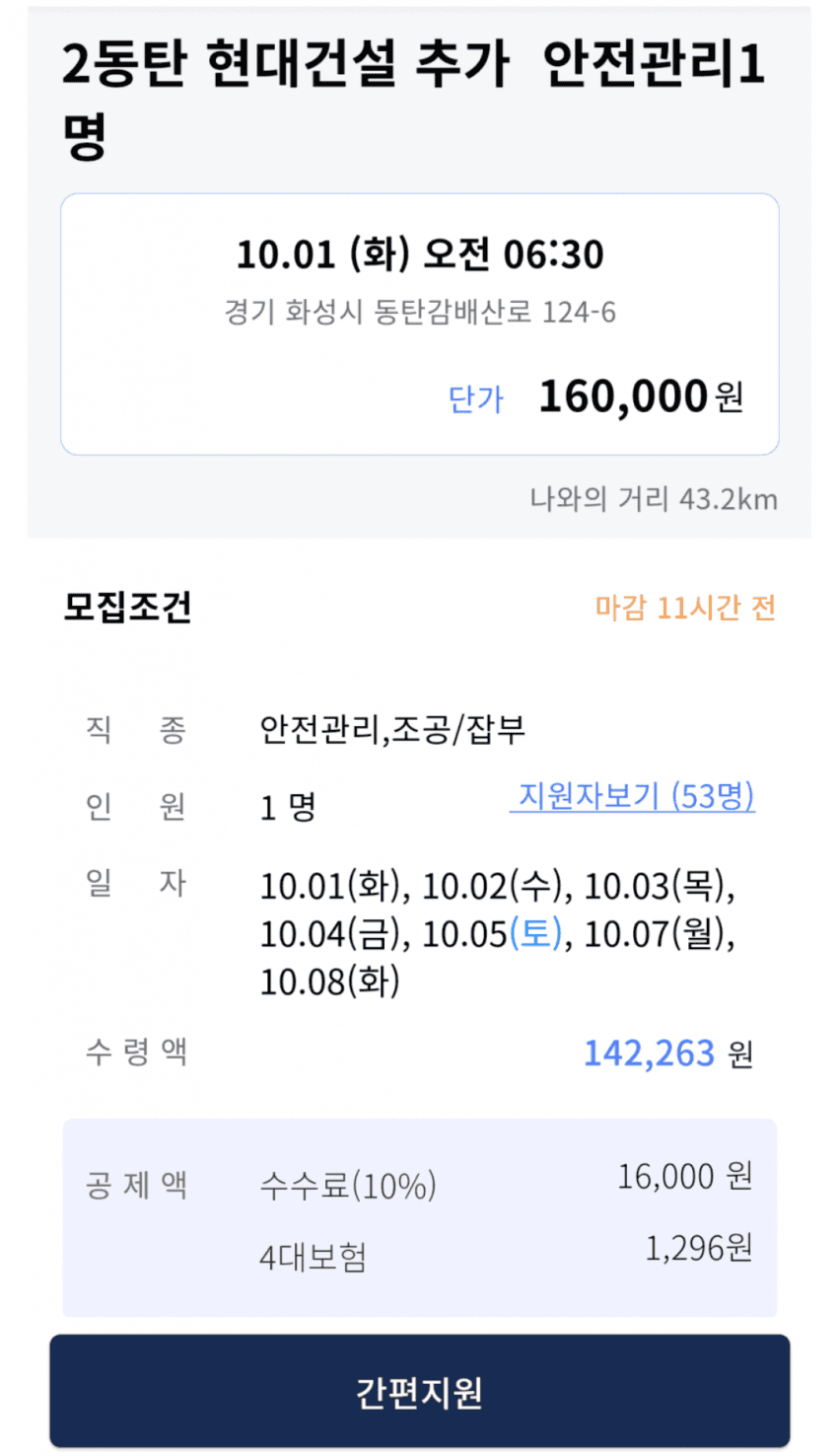838x1456 pixels.
Task: Select the 16,000 원 fee amount
Action: [684, 1176]
